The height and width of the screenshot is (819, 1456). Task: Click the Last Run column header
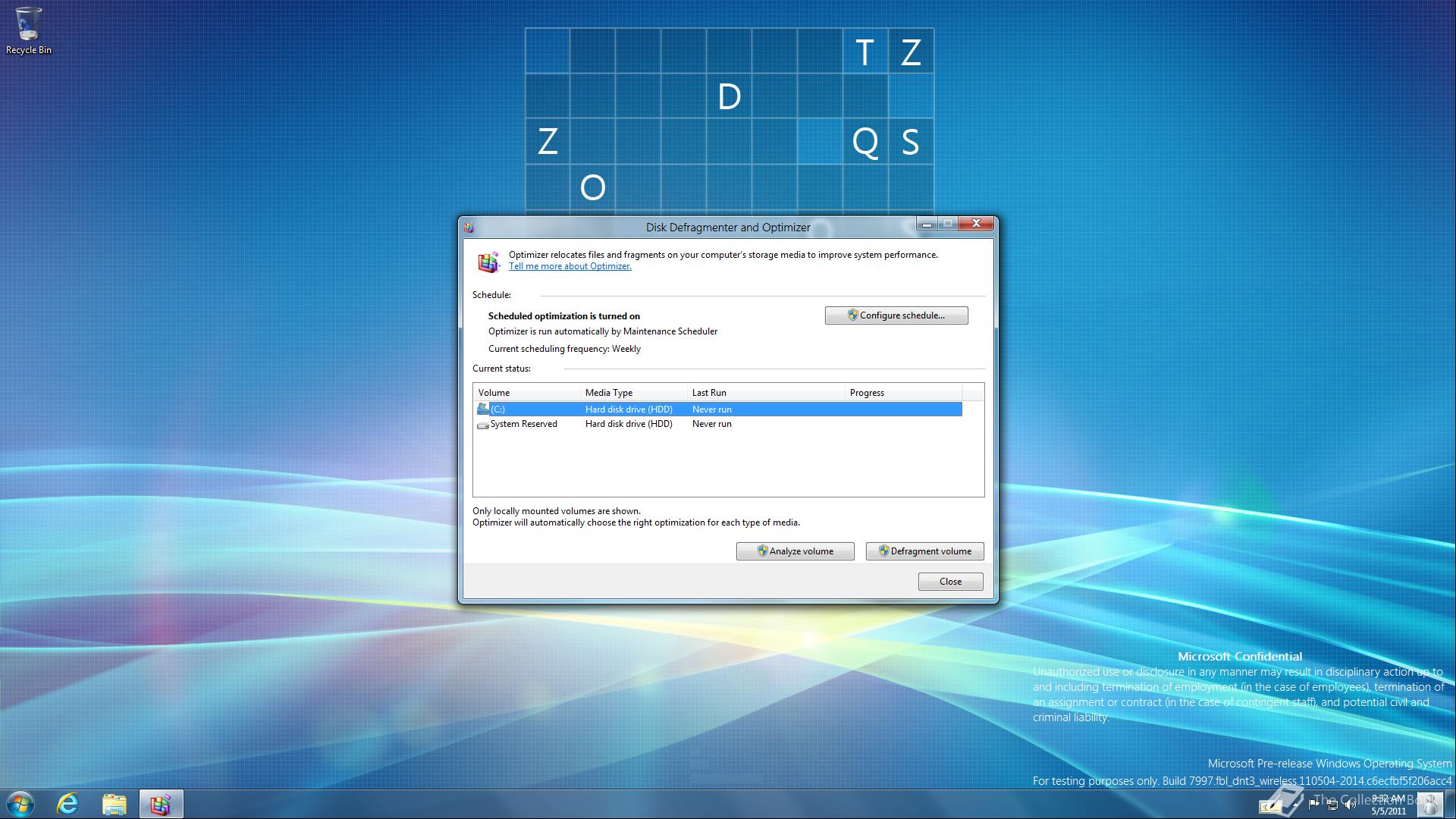pyautogui.click(x=766, y=392)
